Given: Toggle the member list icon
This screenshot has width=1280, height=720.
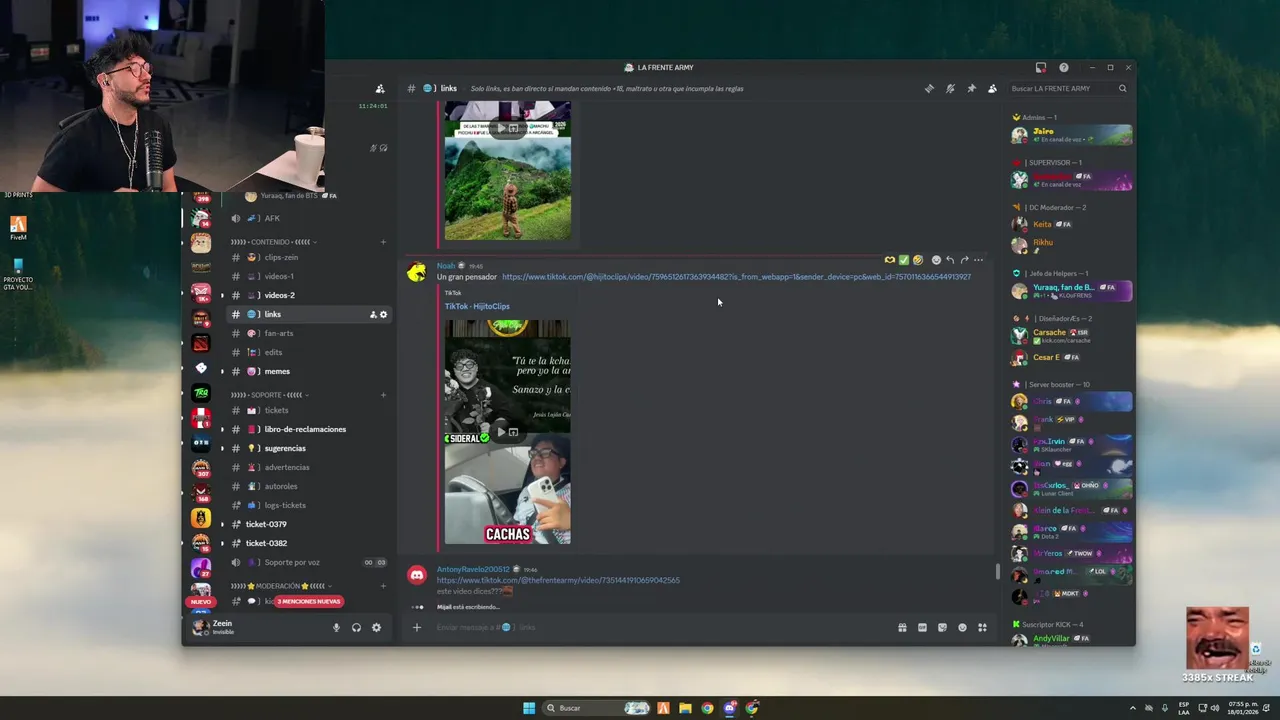Looking at the screenshot, I should pyautogui.click(x=992, y=89).
